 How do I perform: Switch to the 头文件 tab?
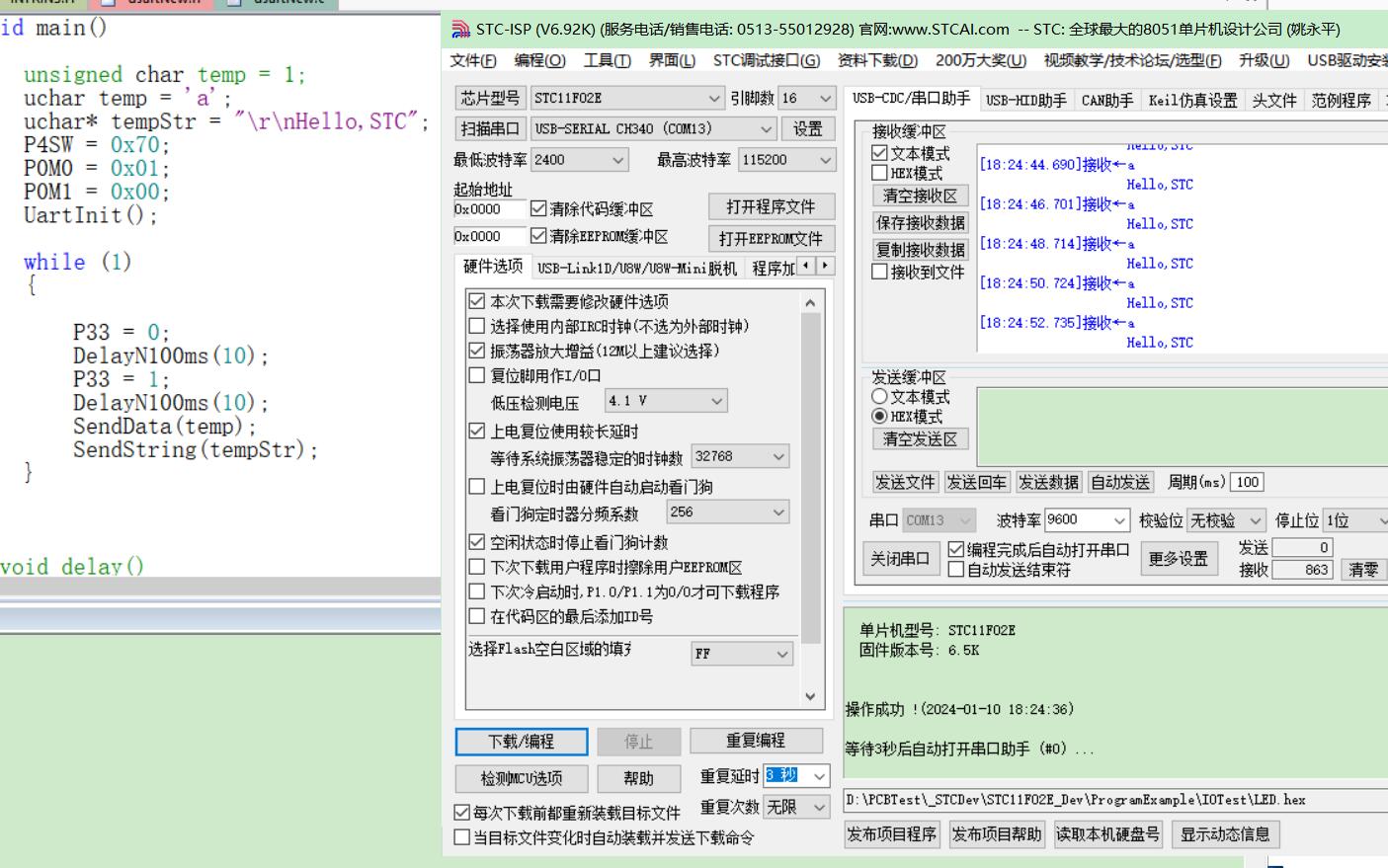[1273, 100]
